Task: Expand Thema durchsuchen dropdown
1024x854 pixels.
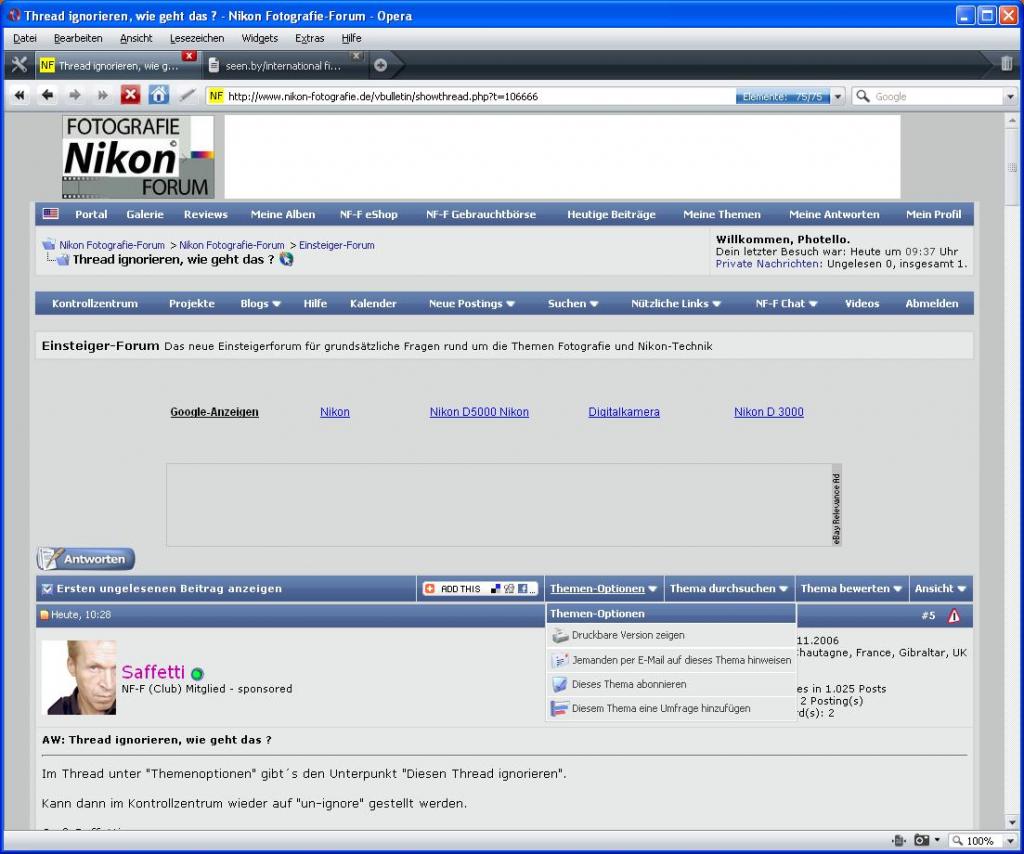Action: [x=729, y=588]
